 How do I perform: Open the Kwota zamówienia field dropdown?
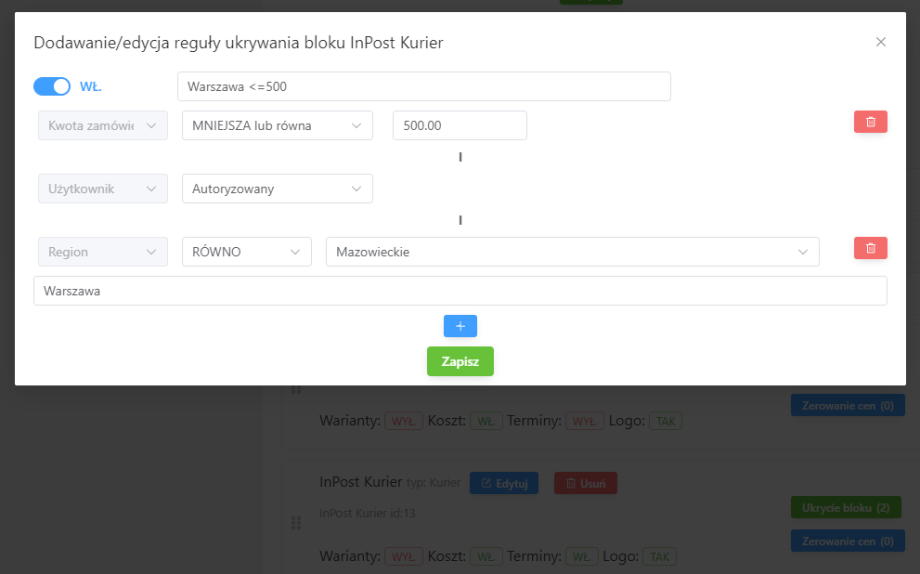102,126
